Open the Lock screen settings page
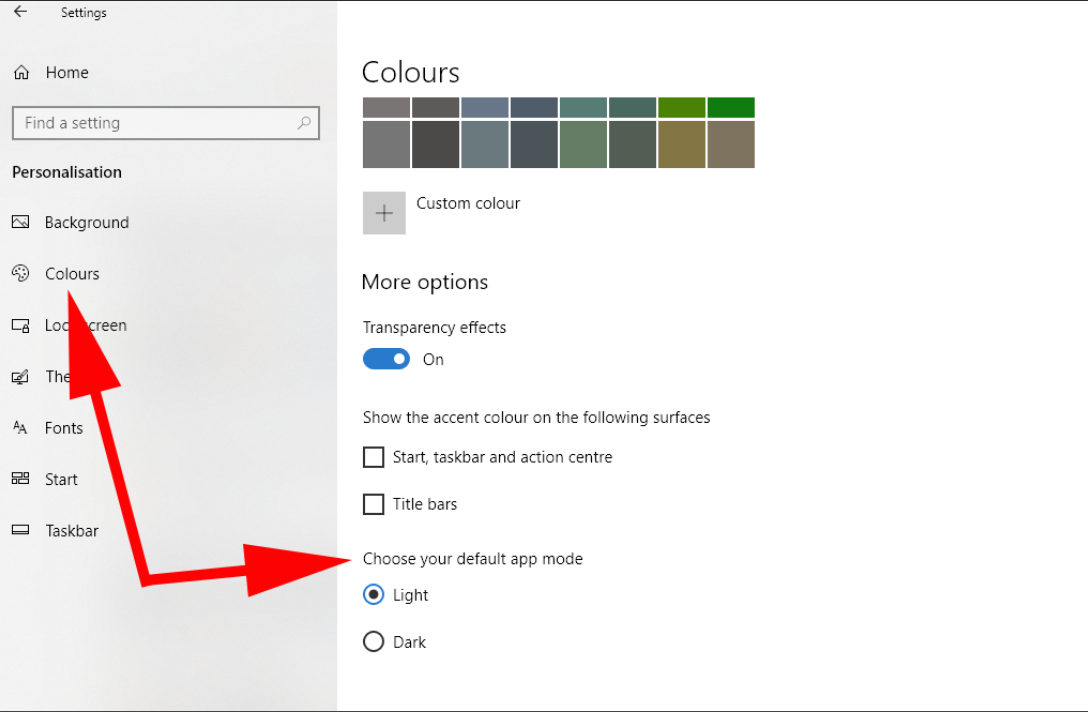Viewport: 1088px width, 712px height. click(x=85, y=325)
